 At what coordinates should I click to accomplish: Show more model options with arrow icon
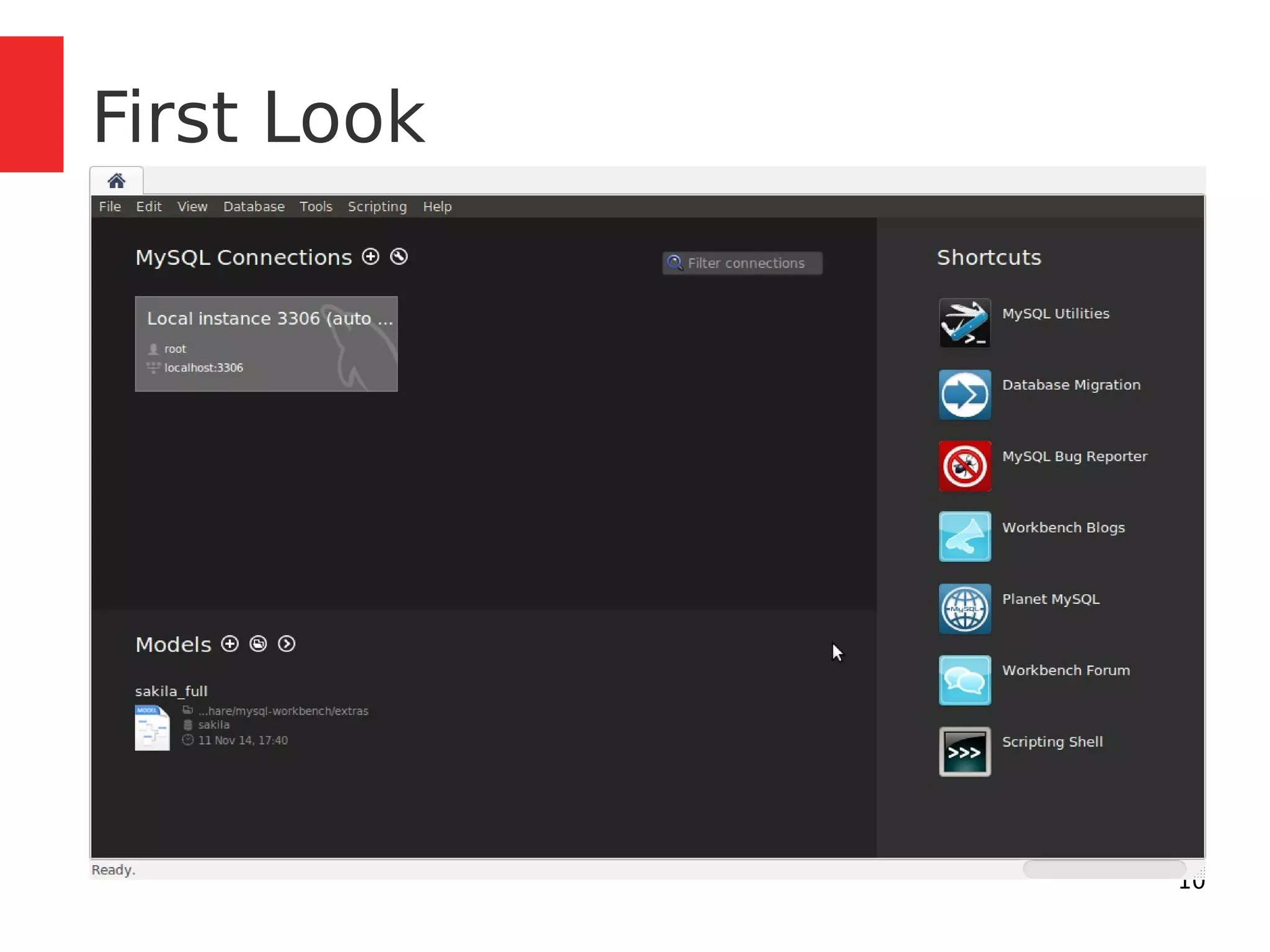coord(286,644)
